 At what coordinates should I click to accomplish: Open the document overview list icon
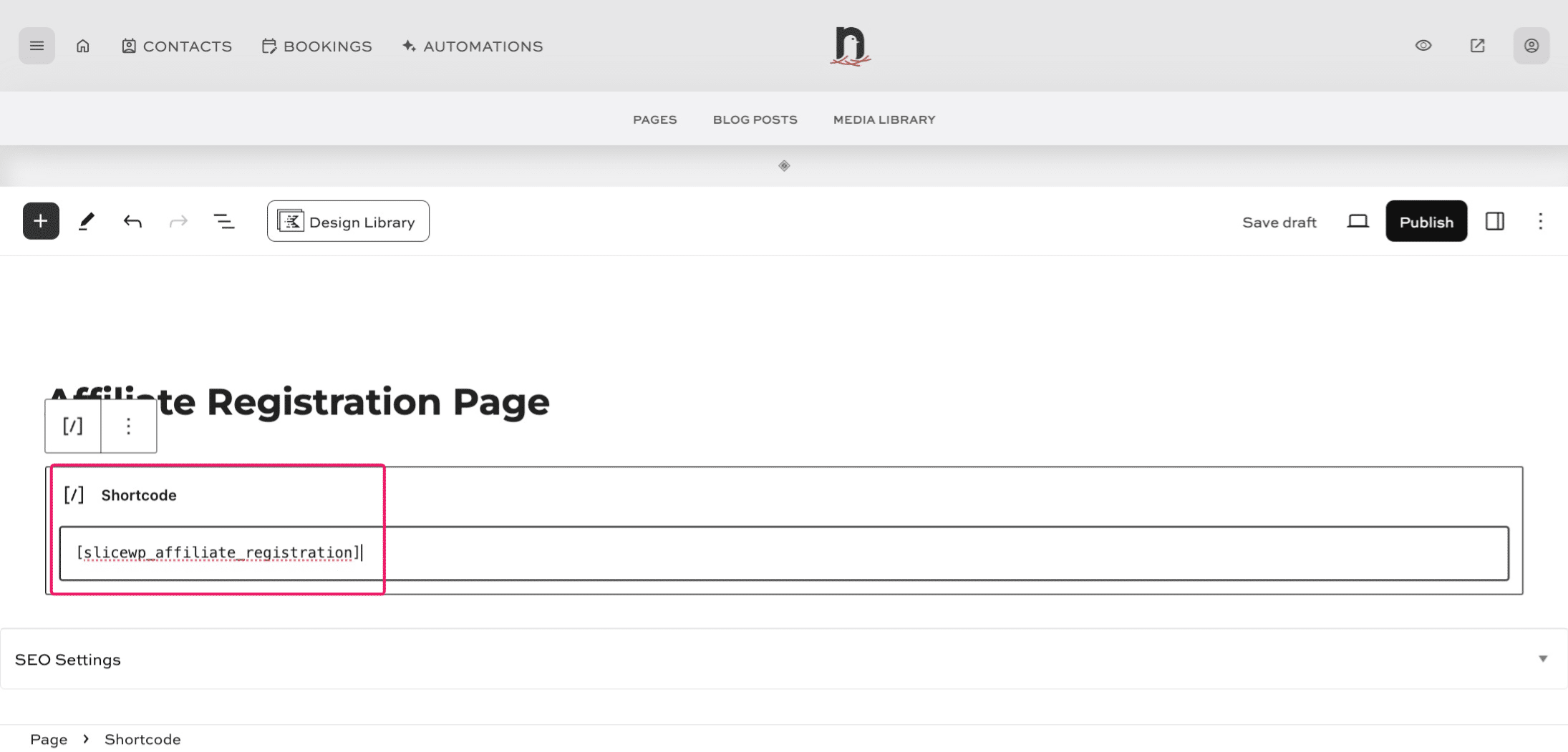tap(224, 220)
